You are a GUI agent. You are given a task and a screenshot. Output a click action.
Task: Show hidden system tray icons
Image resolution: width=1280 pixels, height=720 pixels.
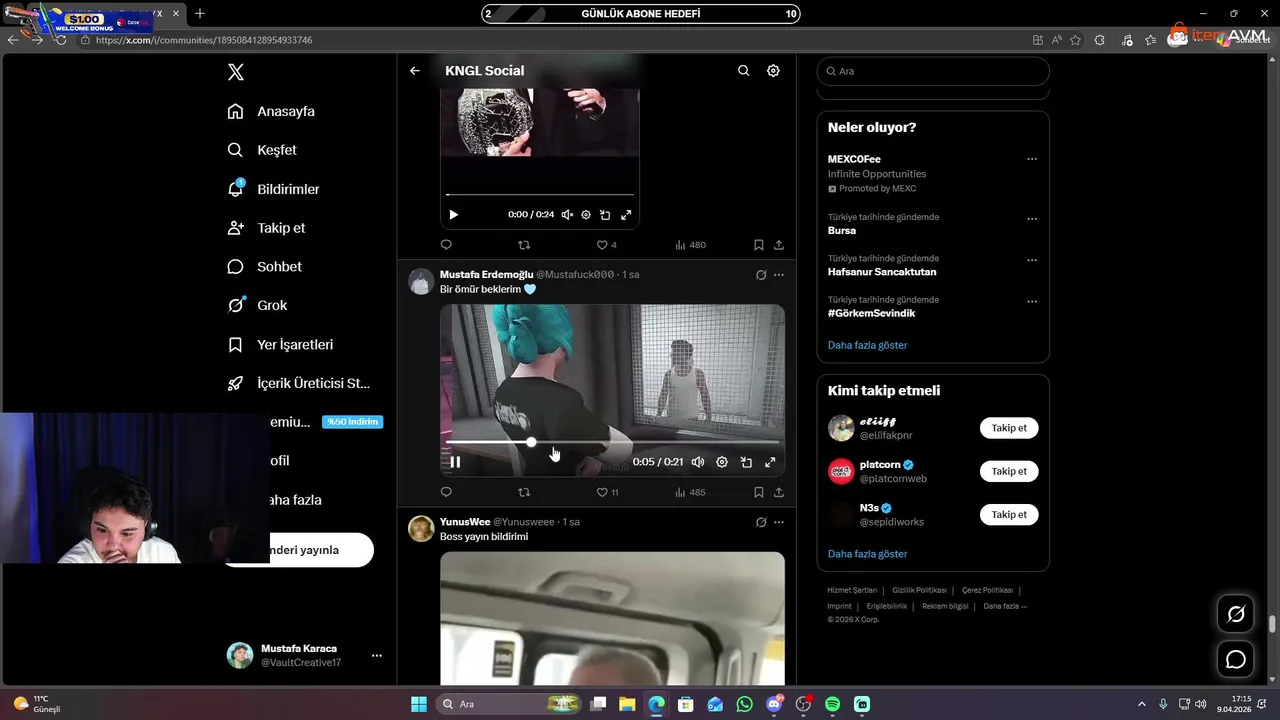[x=1141, y=704]
